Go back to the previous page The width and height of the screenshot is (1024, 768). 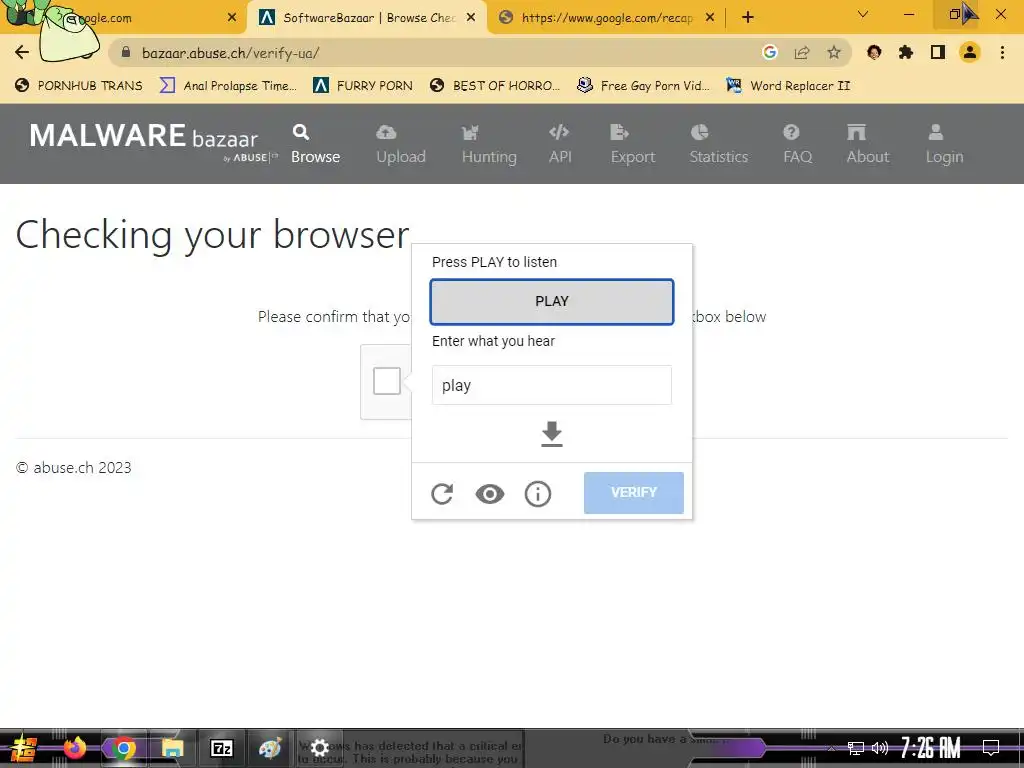(22, 52)
